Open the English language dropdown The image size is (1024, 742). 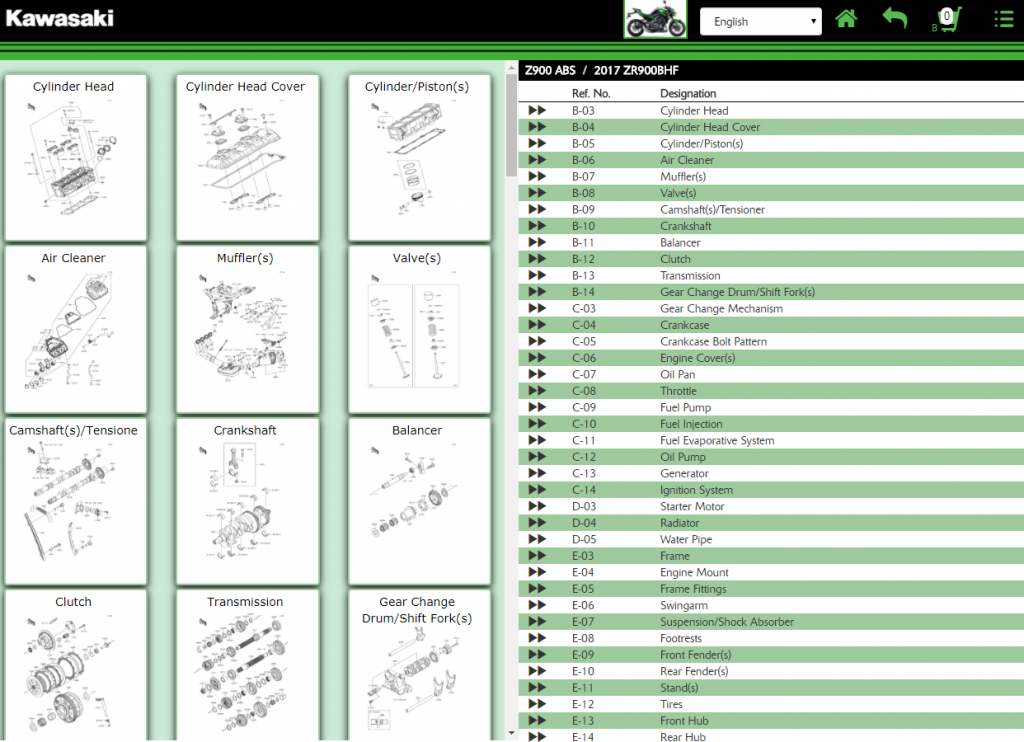click(761, 22)
